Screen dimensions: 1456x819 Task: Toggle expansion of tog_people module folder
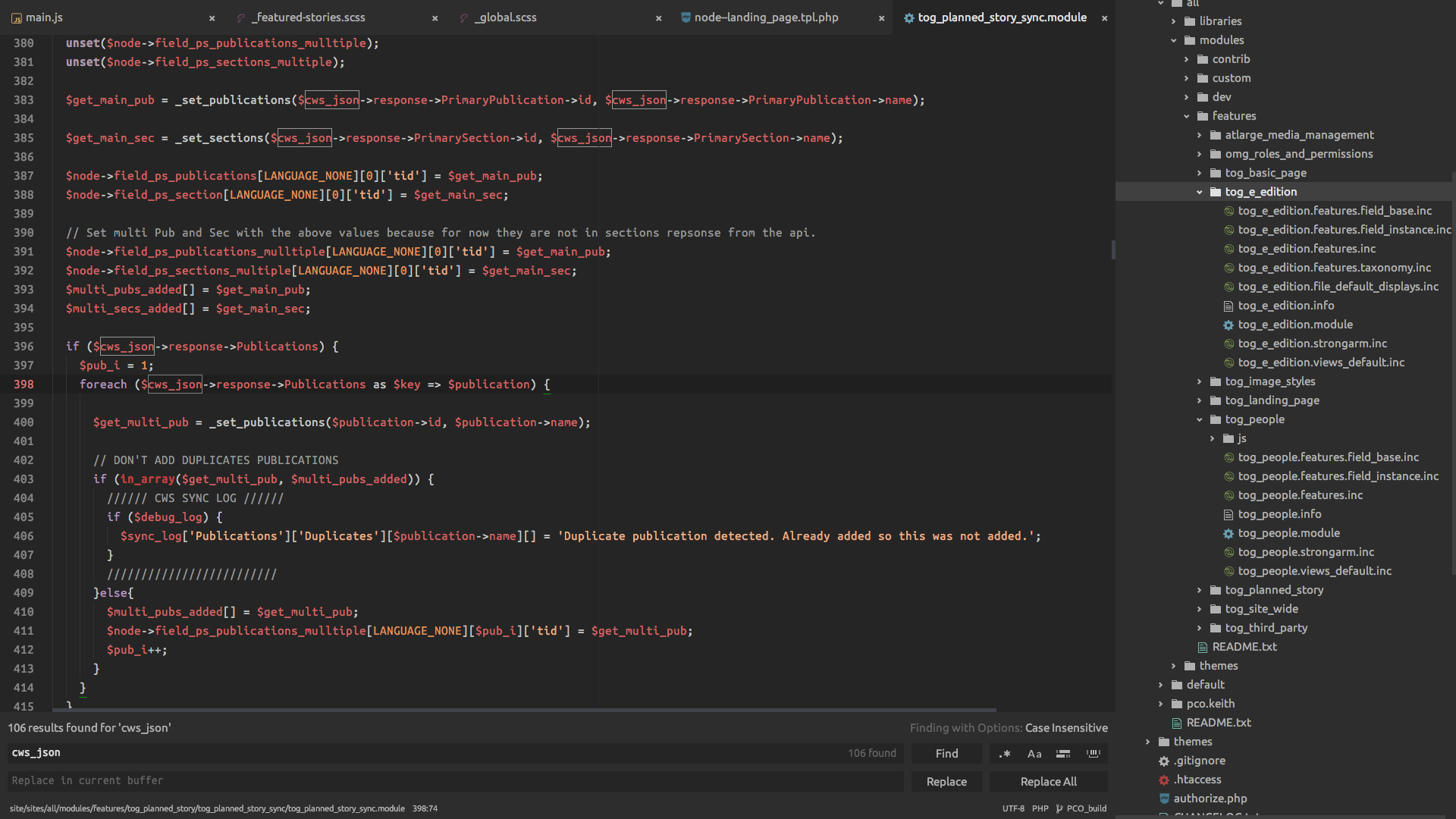click(1200, 418)
